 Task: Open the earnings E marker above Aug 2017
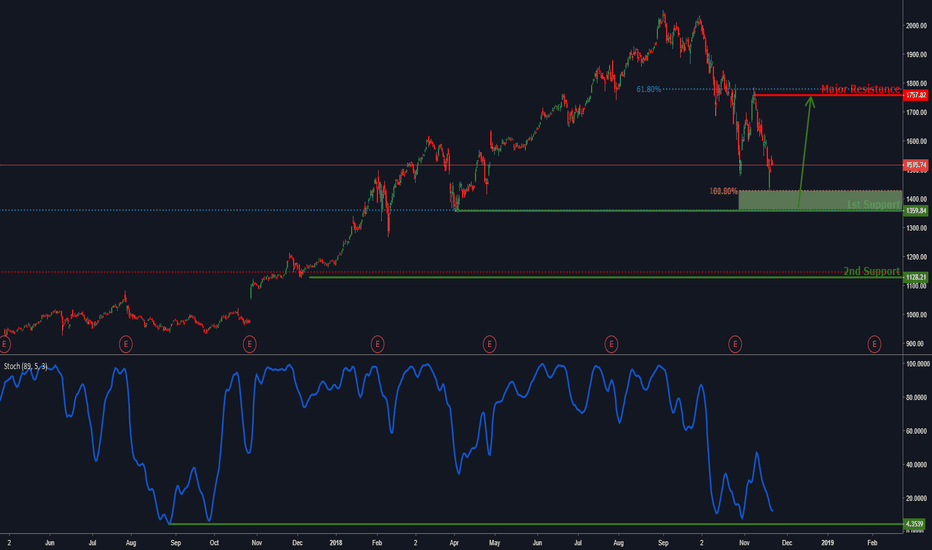pos(125,344)
